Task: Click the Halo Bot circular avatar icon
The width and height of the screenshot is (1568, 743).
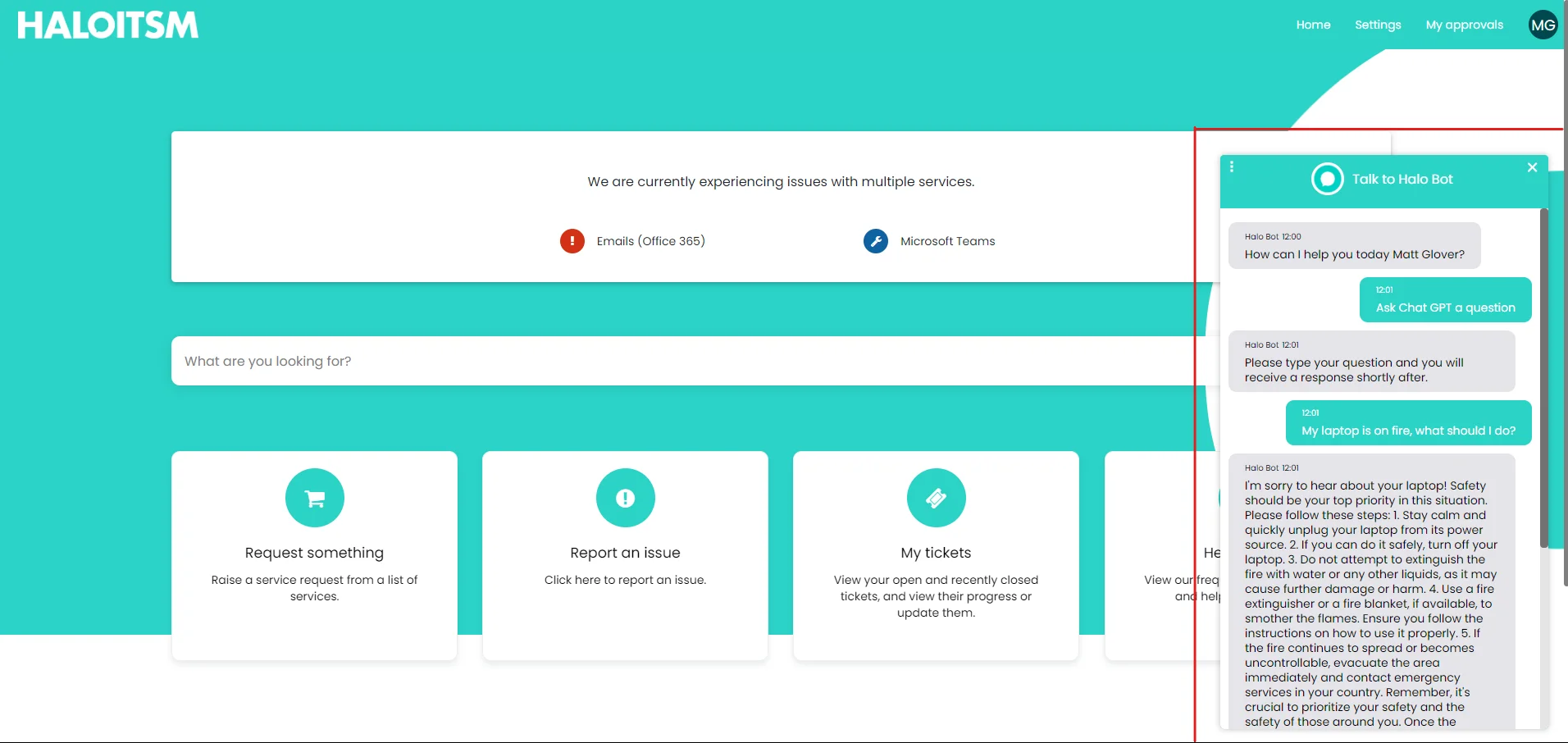Action: (x=1328, y=179)
